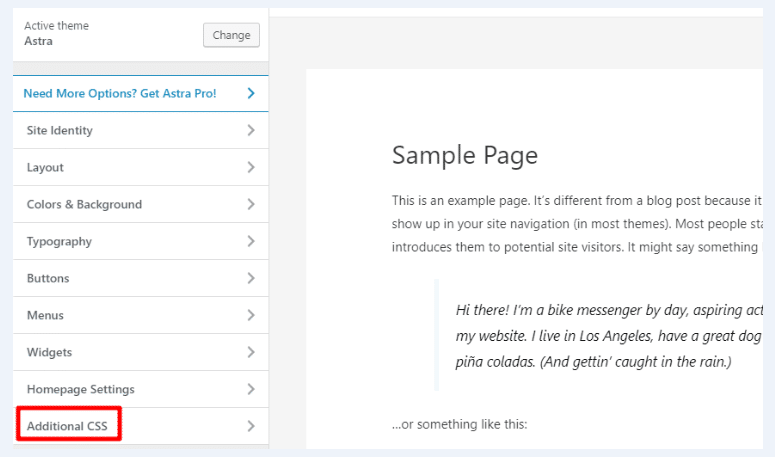The image size is (775, 457).
Task: Click the arrow beside Additional CSS
Action: click(250, 426)
